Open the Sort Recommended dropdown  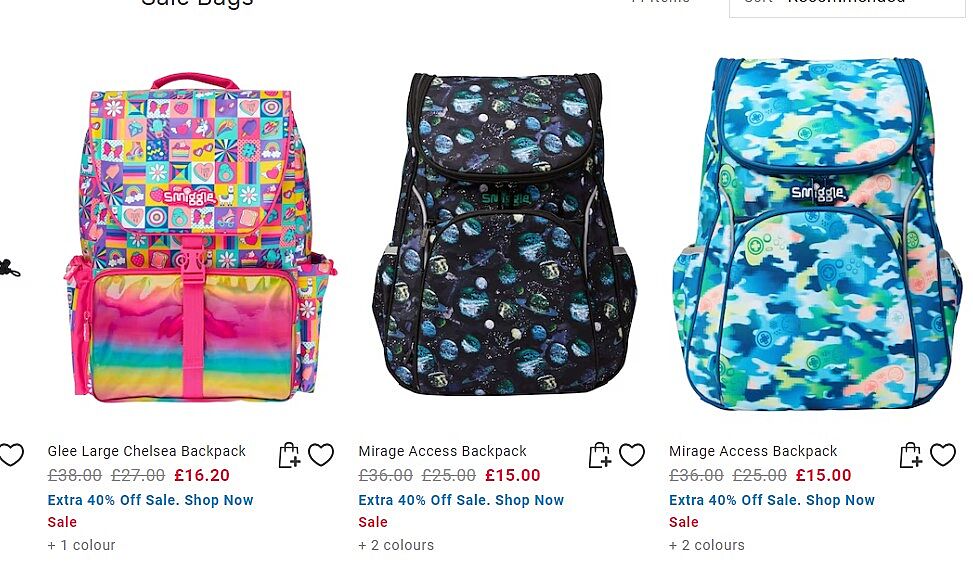pyautogui.click(x=847, y=6)
